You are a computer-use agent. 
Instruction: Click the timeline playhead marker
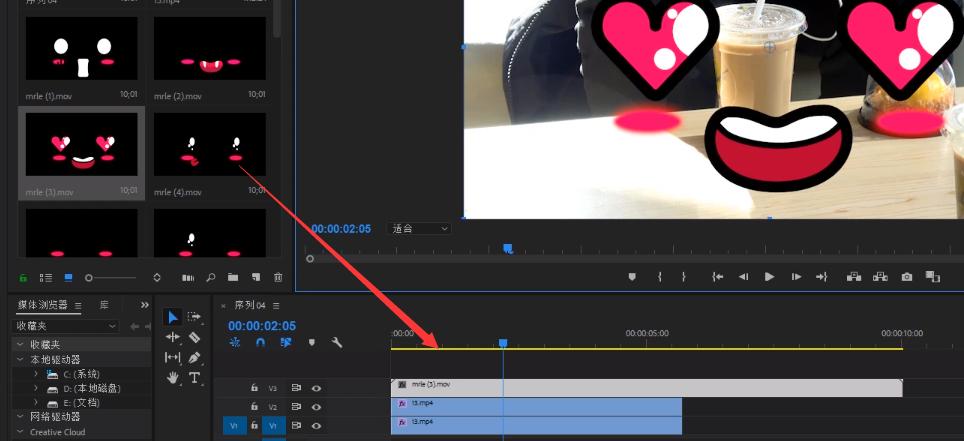503,343
